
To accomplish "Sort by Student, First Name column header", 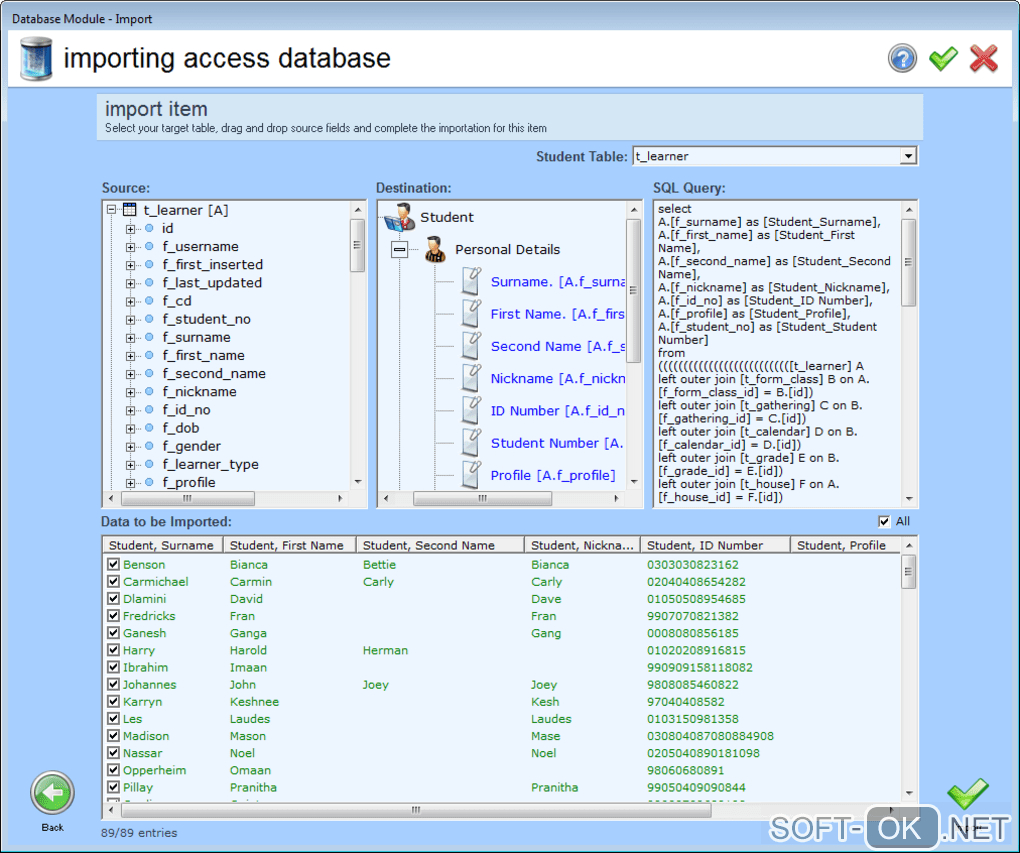I will click(x=289, y=545).
